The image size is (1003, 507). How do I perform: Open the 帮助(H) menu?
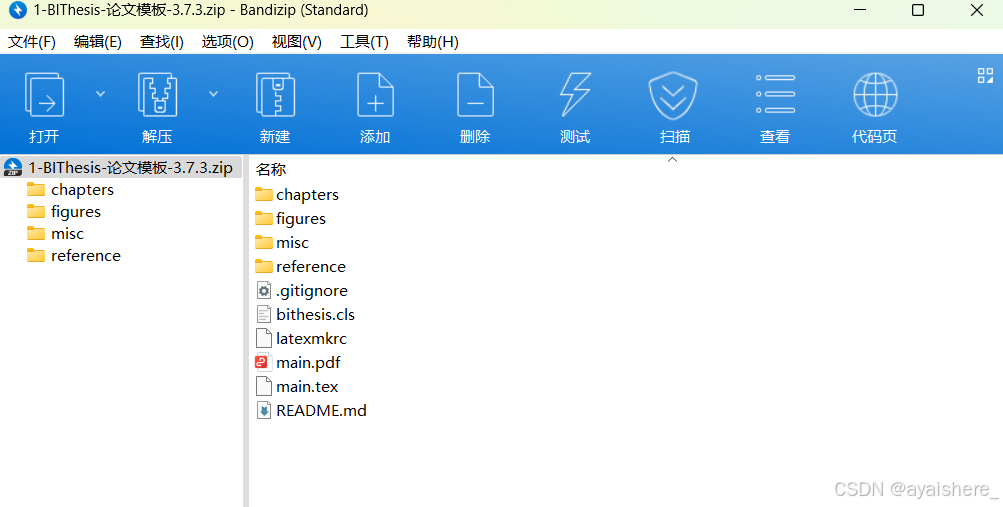pos(433,42)
